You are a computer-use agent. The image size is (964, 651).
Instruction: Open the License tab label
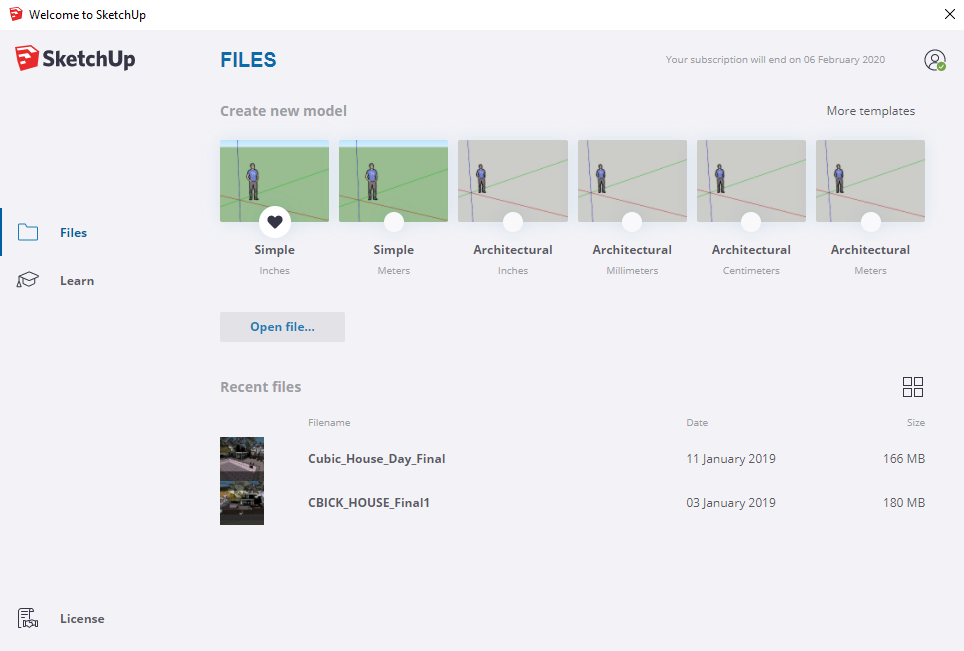82,618
